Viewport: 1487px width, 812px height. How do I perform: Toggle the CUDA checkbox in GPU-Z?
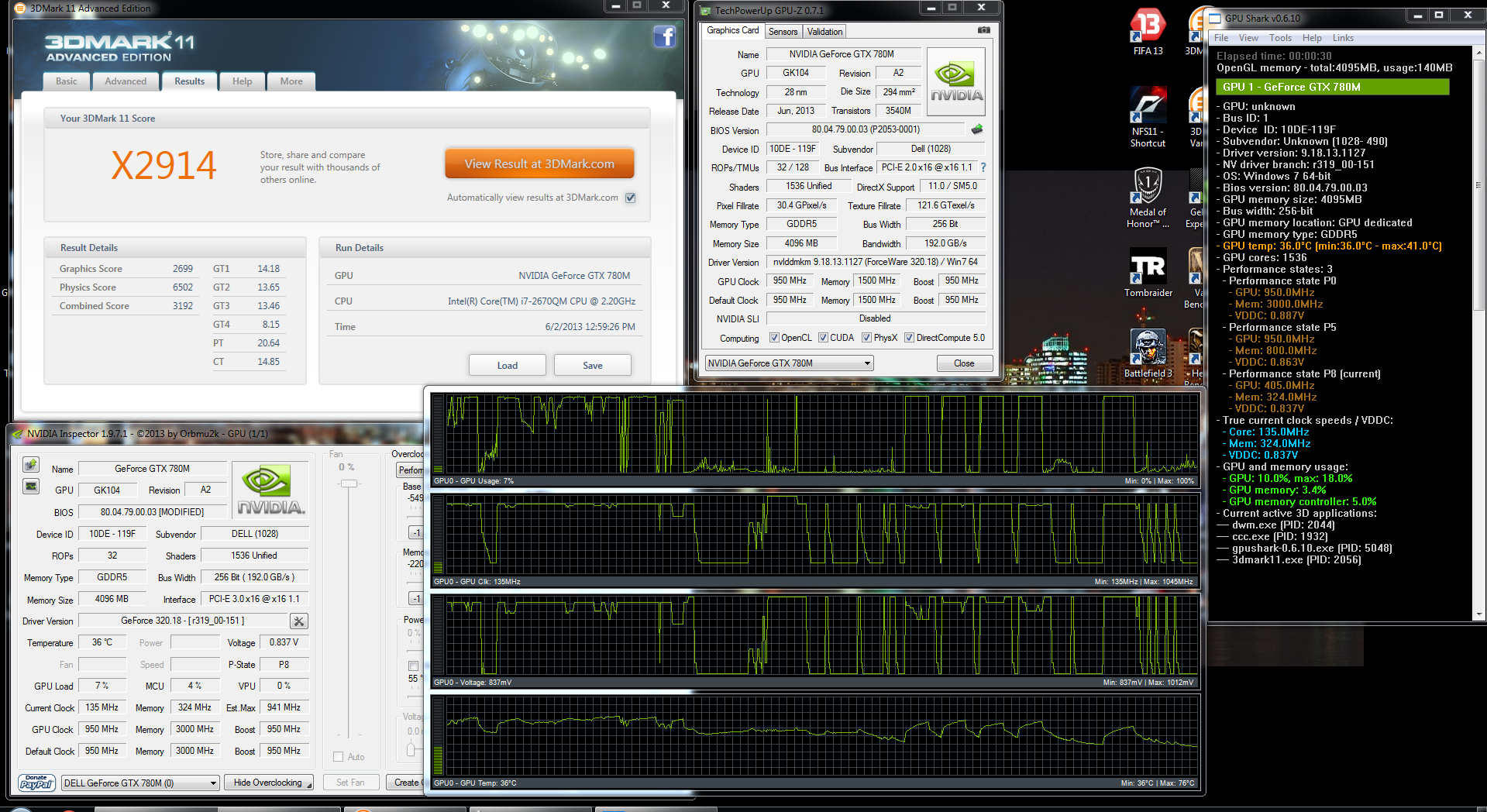pyautogui.click(x=823, y=338)
